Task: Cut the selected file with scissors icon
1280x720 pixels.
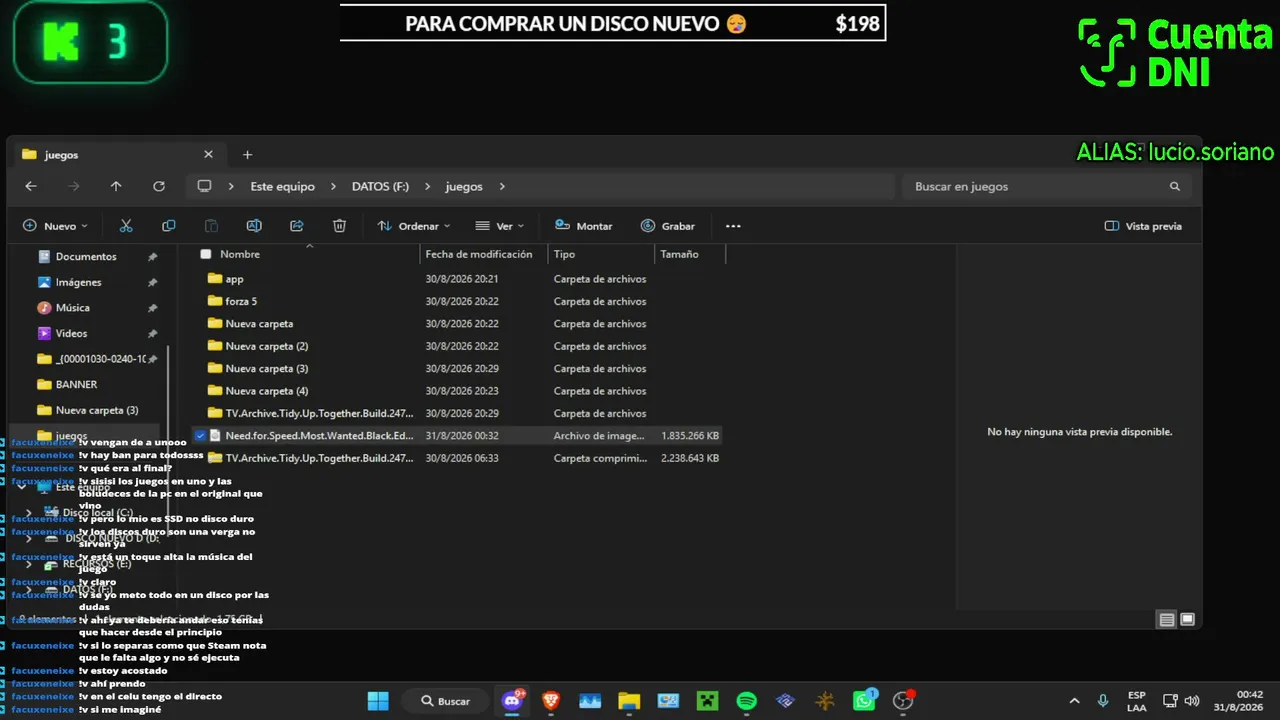Action: point(126,226)
